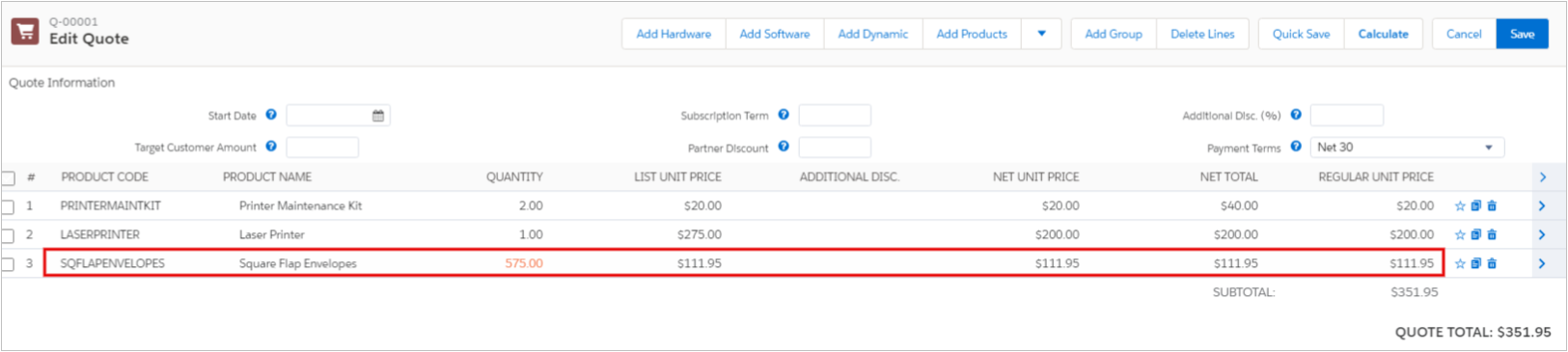Viewport: 1568px width, 352px height.
Task: Click Add Software button
Action: click(x=775, y=34)
